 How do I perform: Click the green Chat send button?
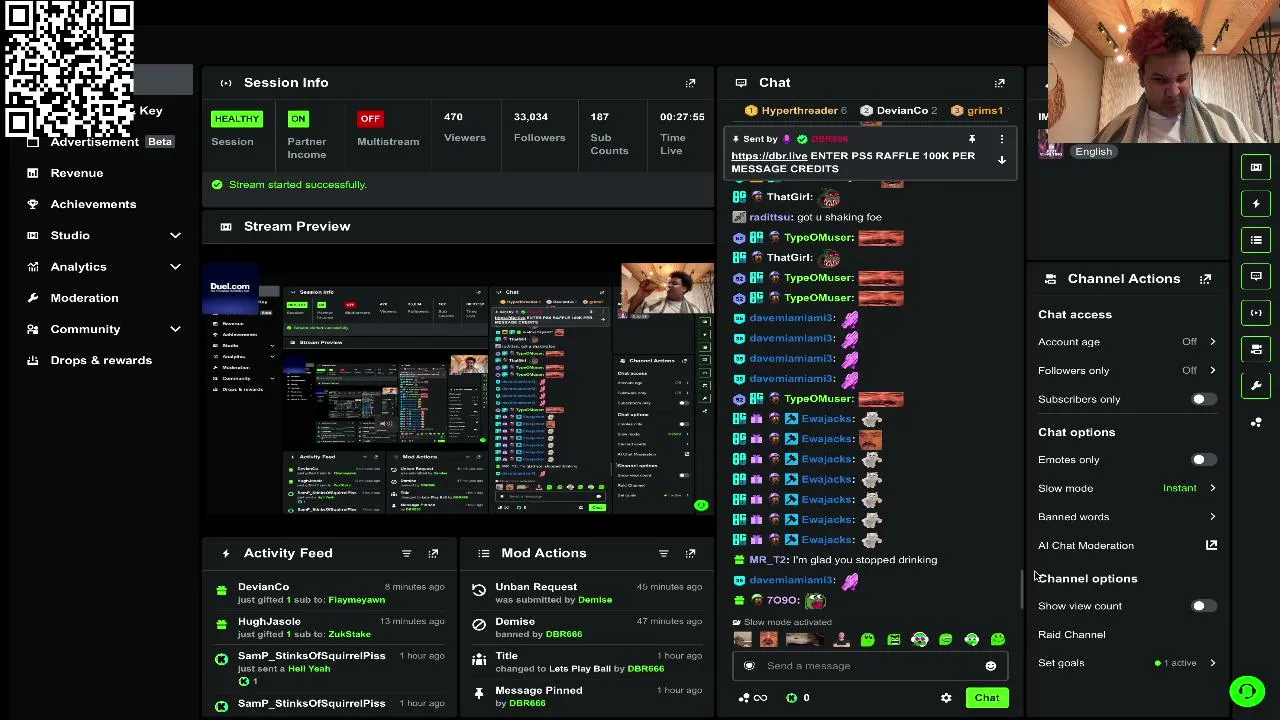pyautogui.click(x=987, y=698)
